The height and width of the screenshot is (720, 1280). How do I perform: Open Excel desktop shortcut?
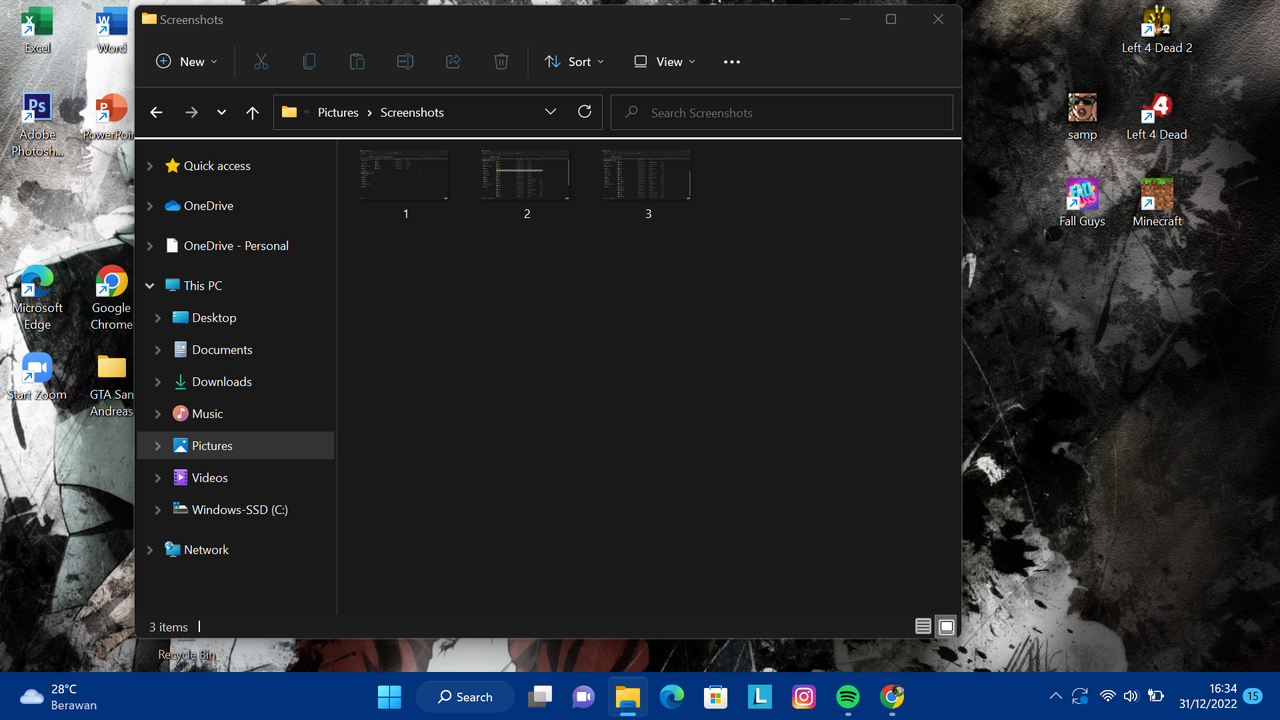[37, 30]
